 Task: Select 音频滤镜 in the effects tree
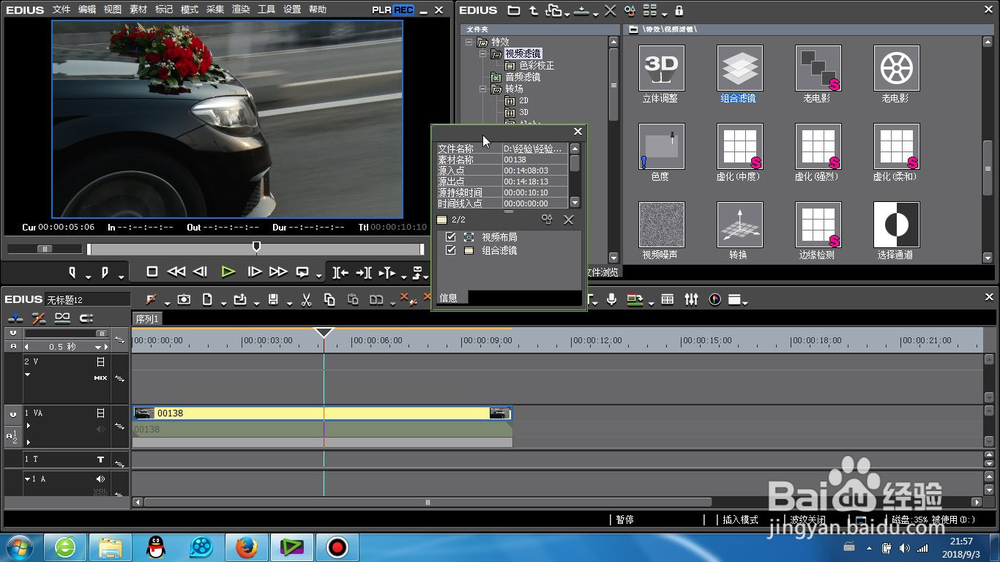tap(522, 77)
